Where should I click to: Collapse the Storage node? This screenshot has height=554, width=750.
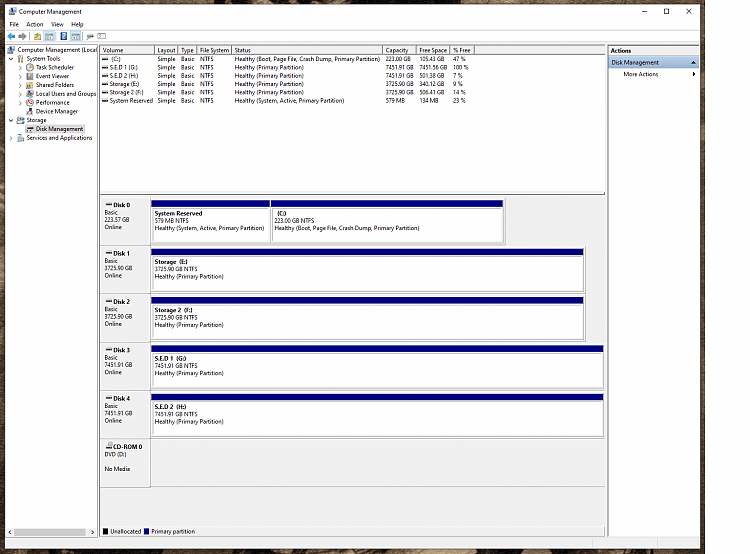pos(11,120)
